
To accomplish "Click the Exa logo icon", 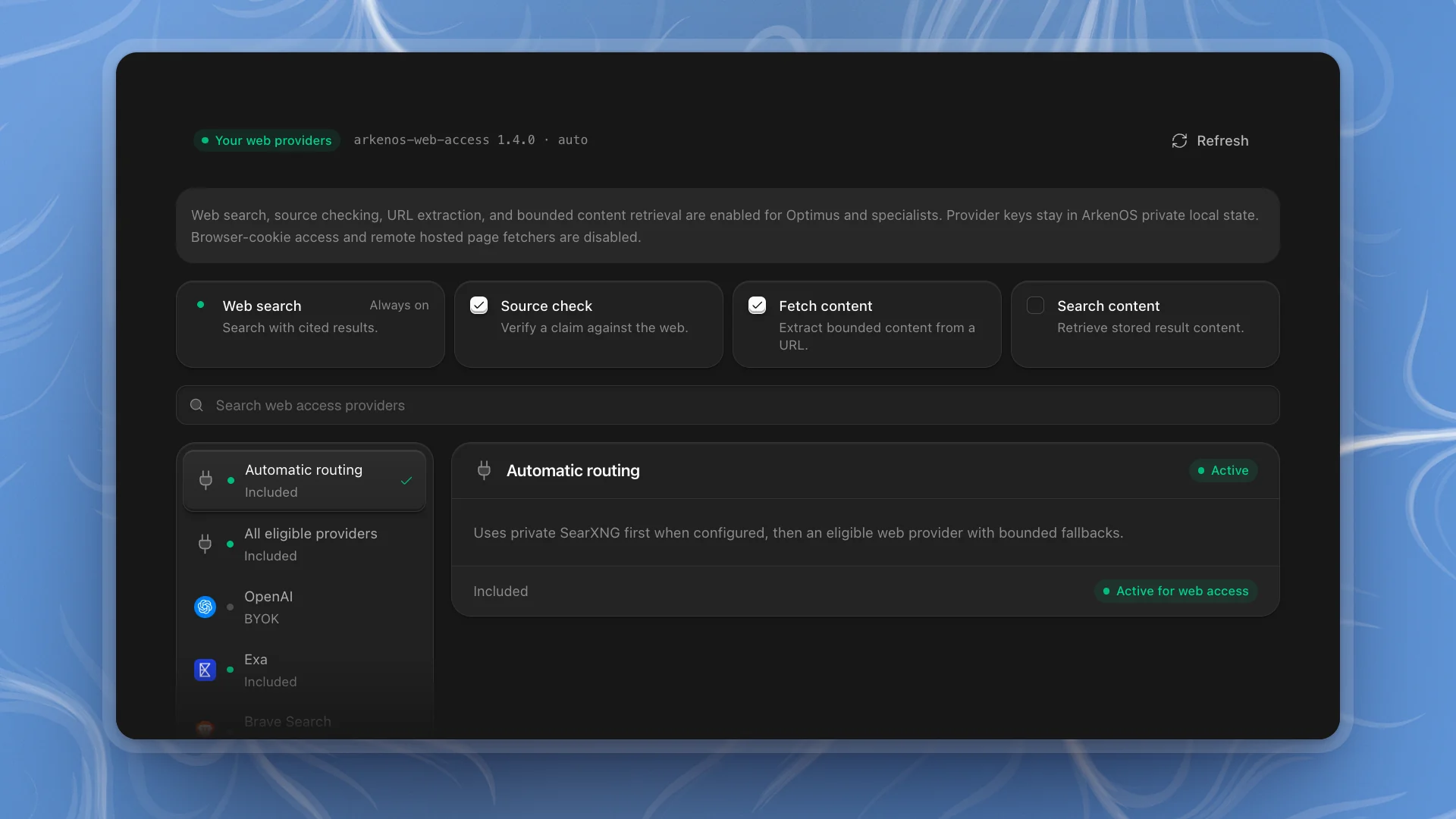I will tap(205, 670).
